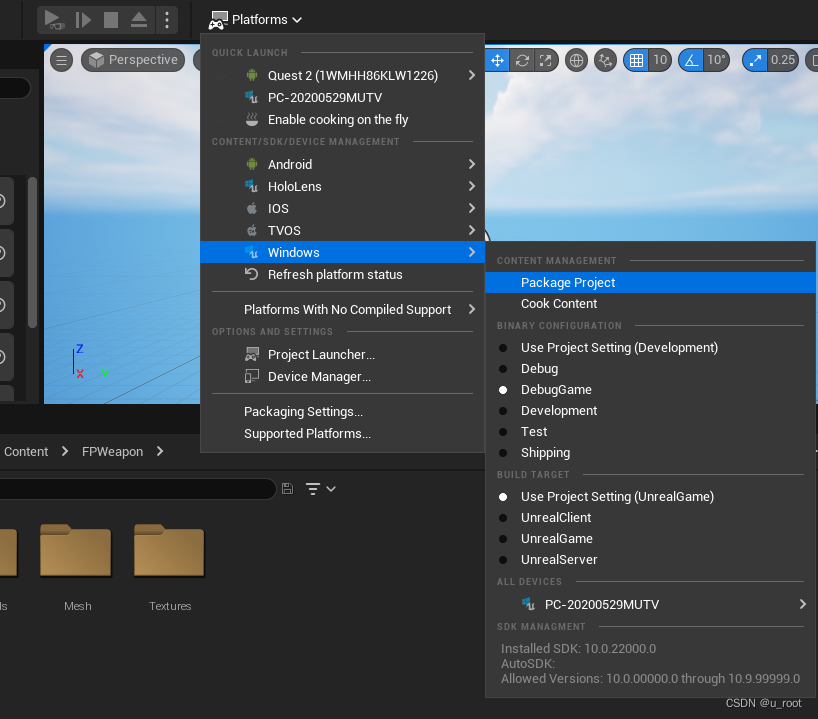The width and height of the screenshot is (818, 719).
Task: Toggle surface snapping icon
Action: tap(606, 61)
